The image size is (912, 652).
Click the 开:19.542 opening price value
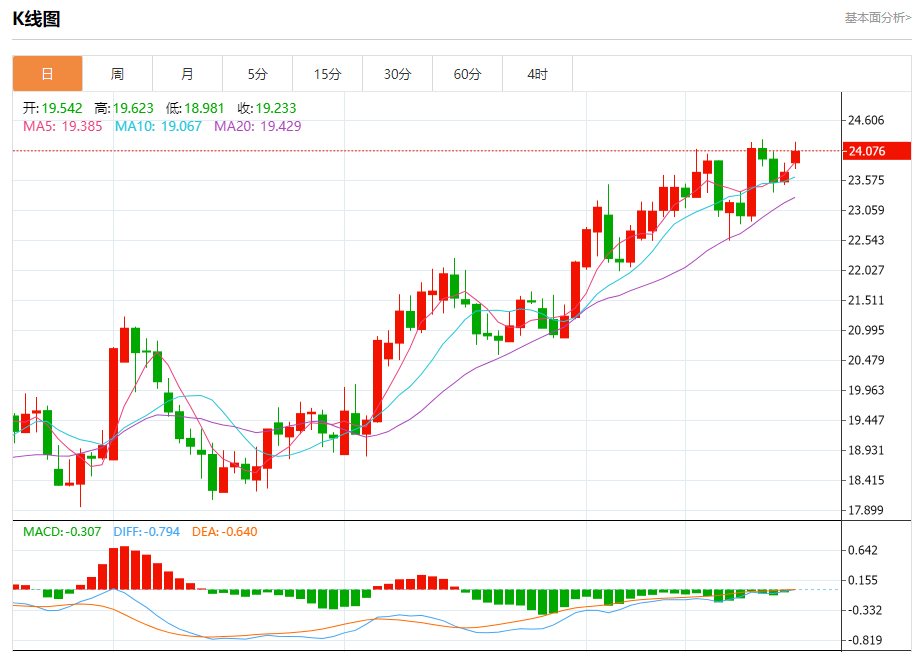pyautogui.click(x=52, y=108)
